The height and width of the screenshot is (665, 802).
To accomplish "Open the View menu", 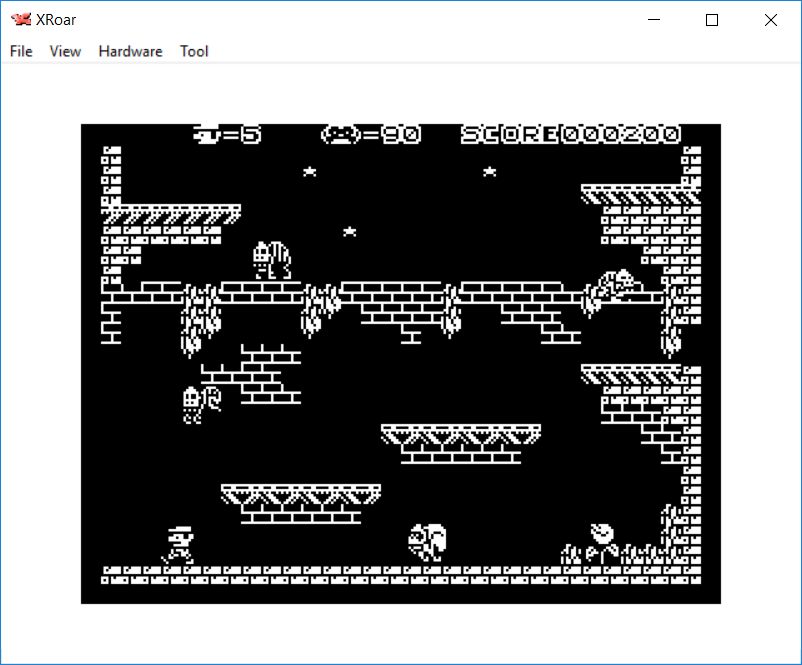I will 65,51.
